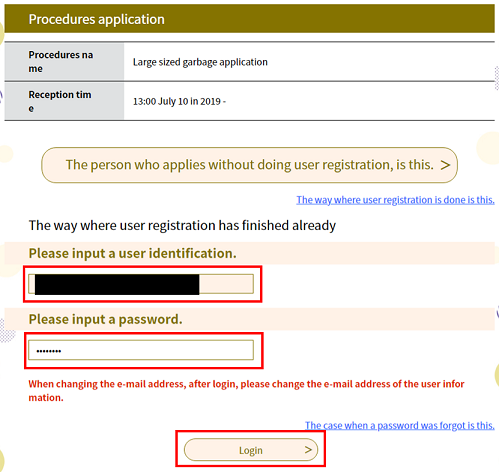
Task: Click the chevron arrow on Login button
Action: pyautogui.click(x=308, y=450)
